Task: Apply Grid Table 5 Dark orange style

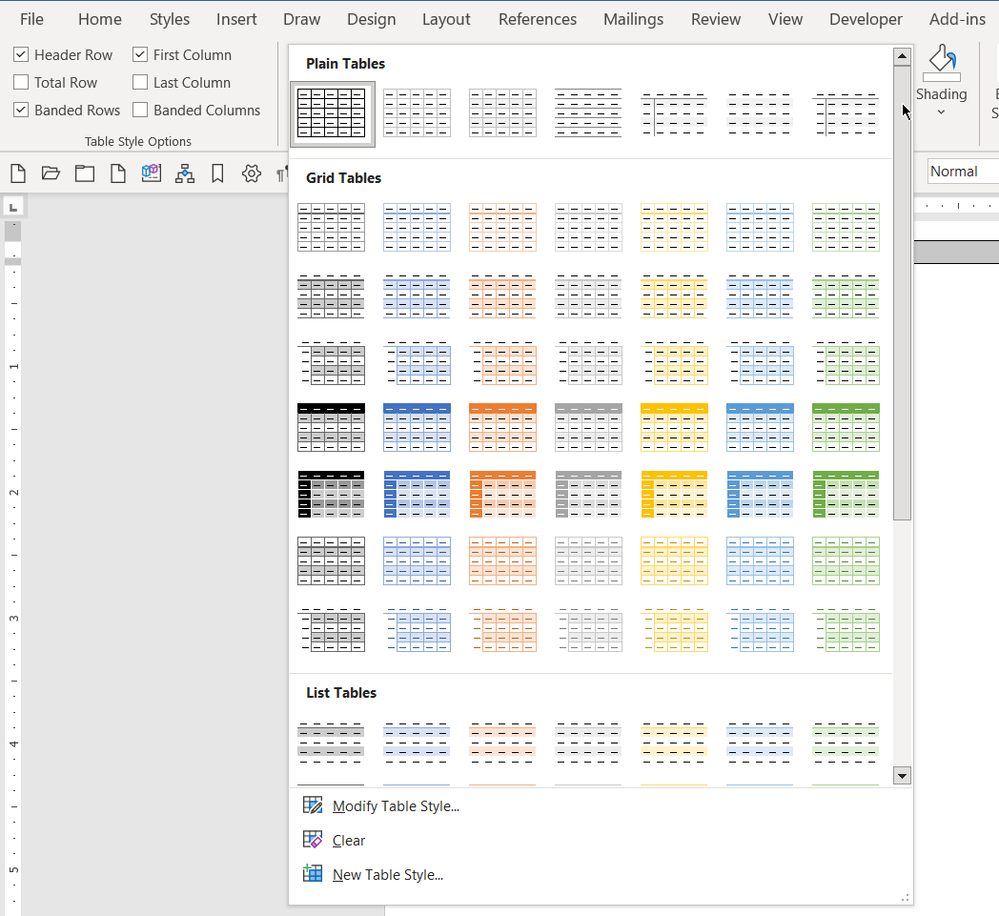Action: point(503,494)
